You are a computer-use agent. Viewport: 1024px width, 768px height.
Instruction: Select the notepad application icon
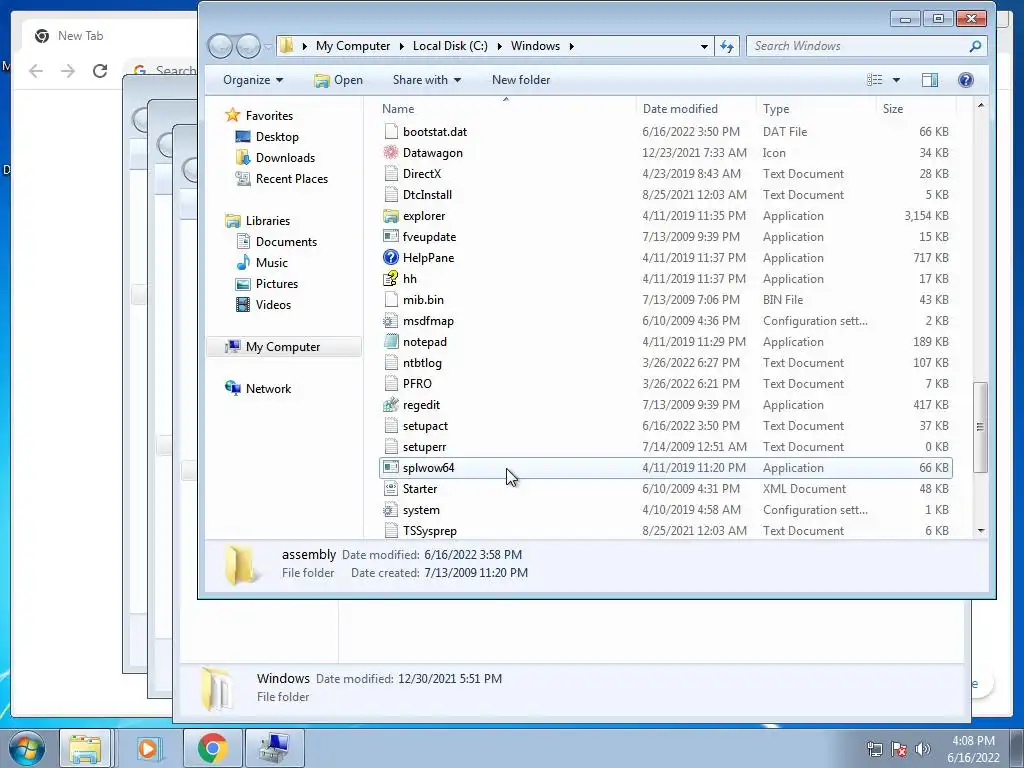click(391, 342)
